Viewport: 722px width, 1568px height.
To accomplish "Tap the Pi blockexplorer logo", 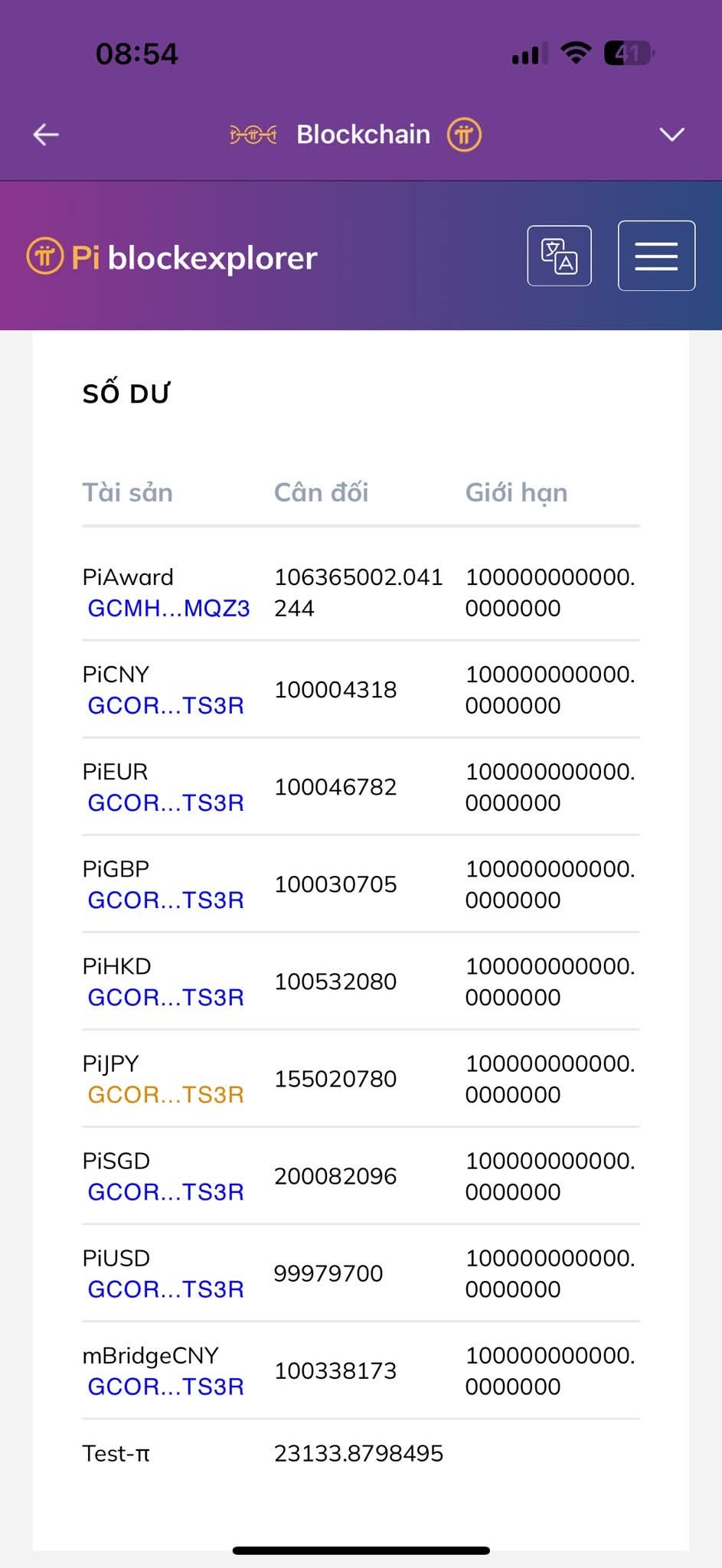I will click(172, 257).
